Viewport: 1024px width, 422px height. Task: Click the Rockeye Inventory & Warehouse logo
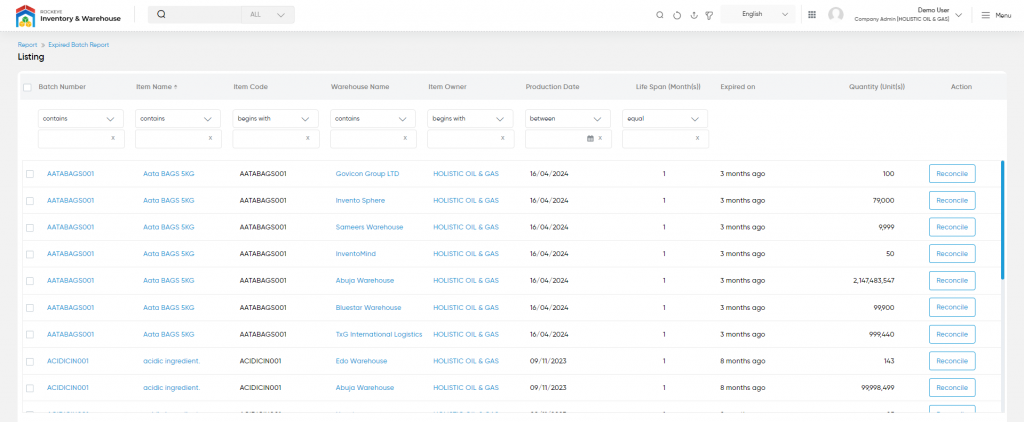[68, 16]
